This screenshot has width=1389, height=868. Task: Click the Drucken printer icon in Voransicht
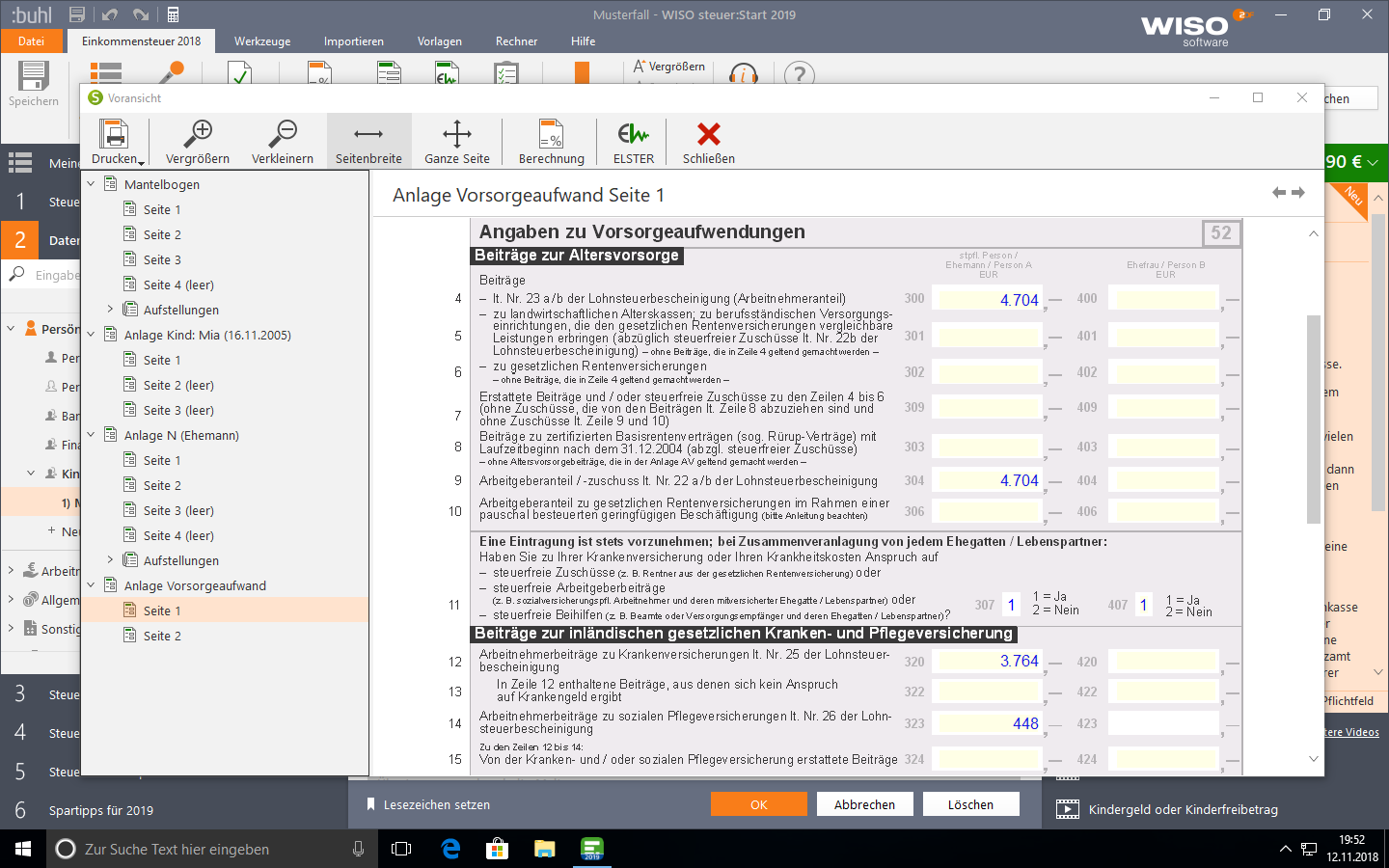point(114,134)
